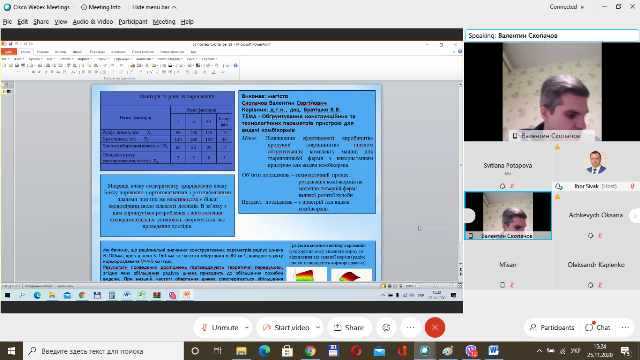Open the Windows notification center
Screen dimensions: 640x360
pos(626,351)
